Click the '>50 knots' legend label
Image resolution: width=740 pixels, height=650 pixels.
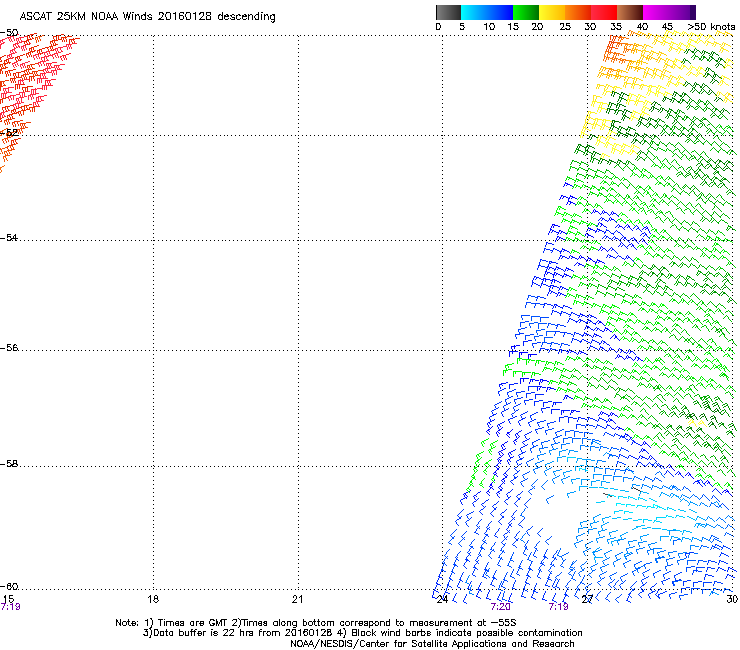(711, 27)
